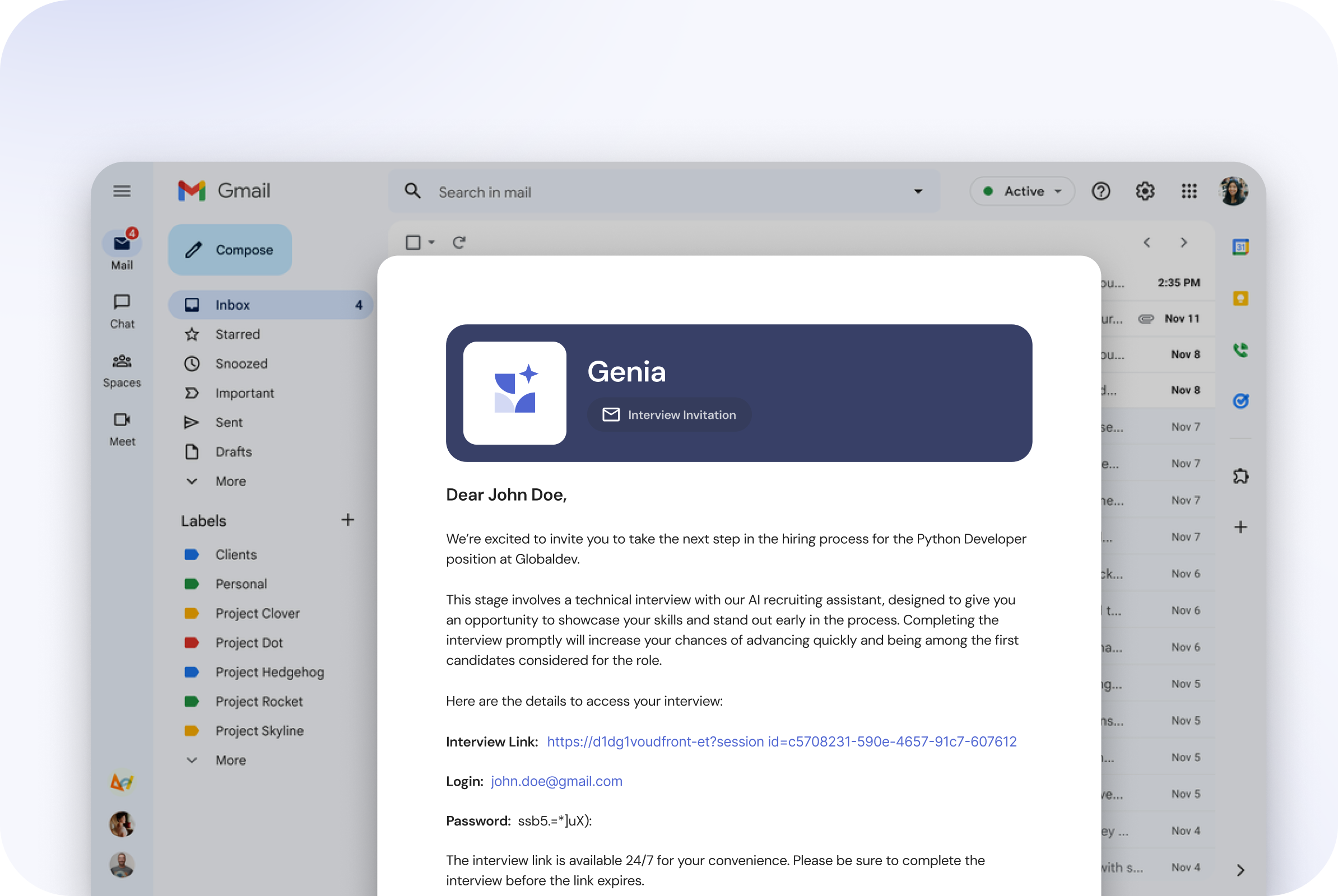1338x896 pixels.
Task: Open the man contact avatar in the bottom left rail
Action: point(122,865)
